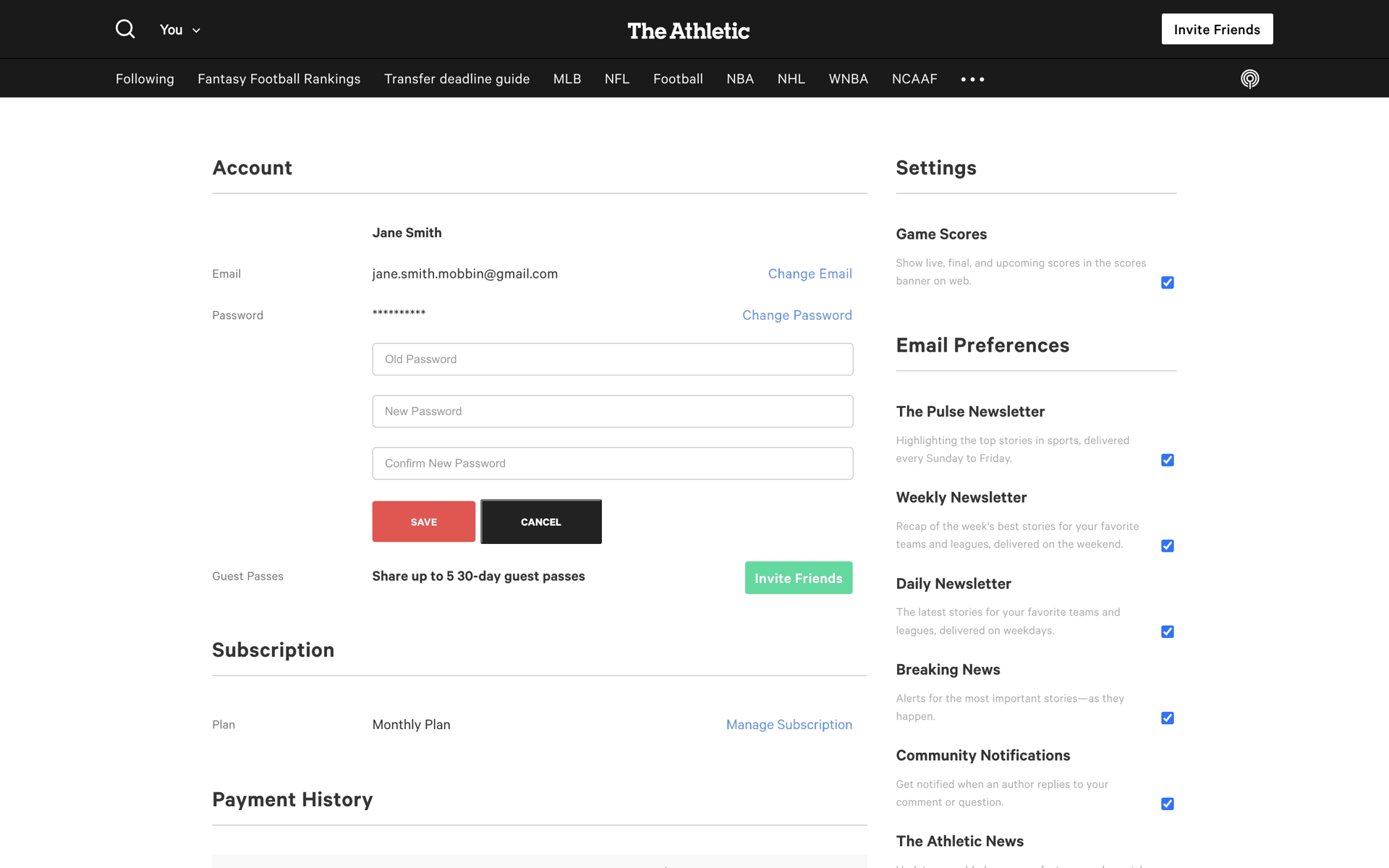Click the email jane.smith.mobbin@gmail.com text

click(x=465, y=274)
